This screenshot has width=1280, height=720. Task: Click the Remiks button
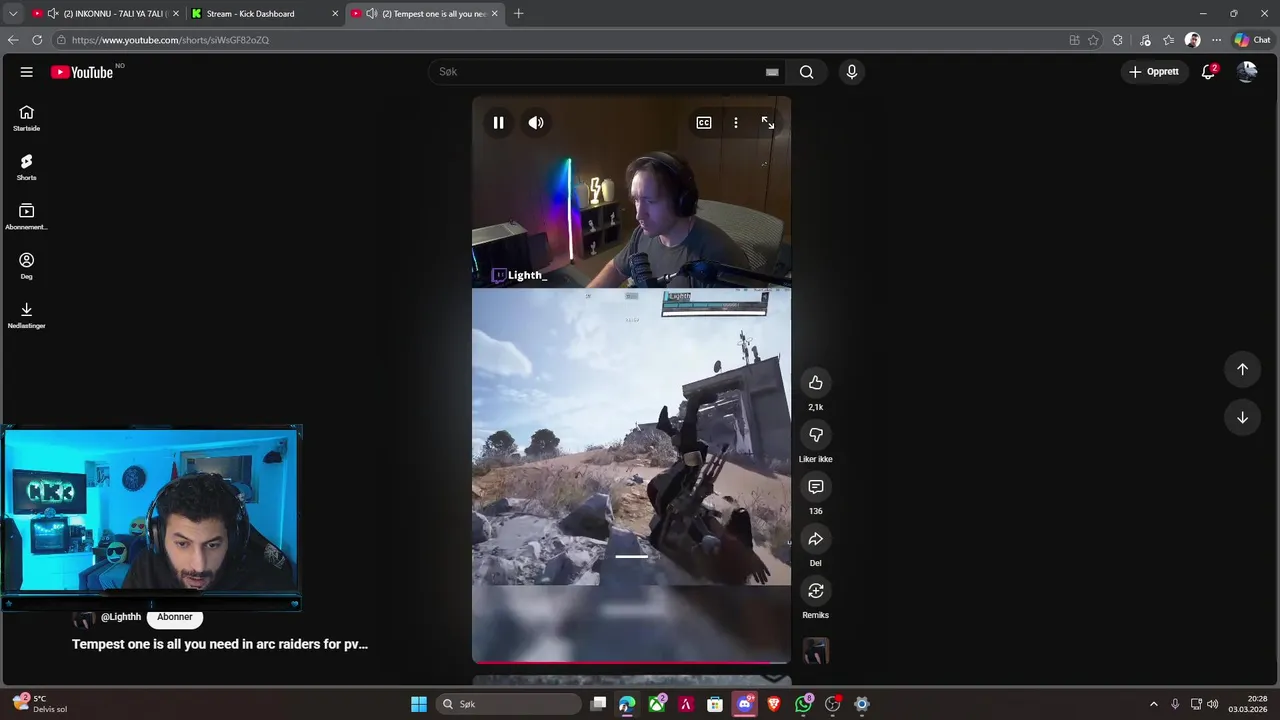(816, 591)
